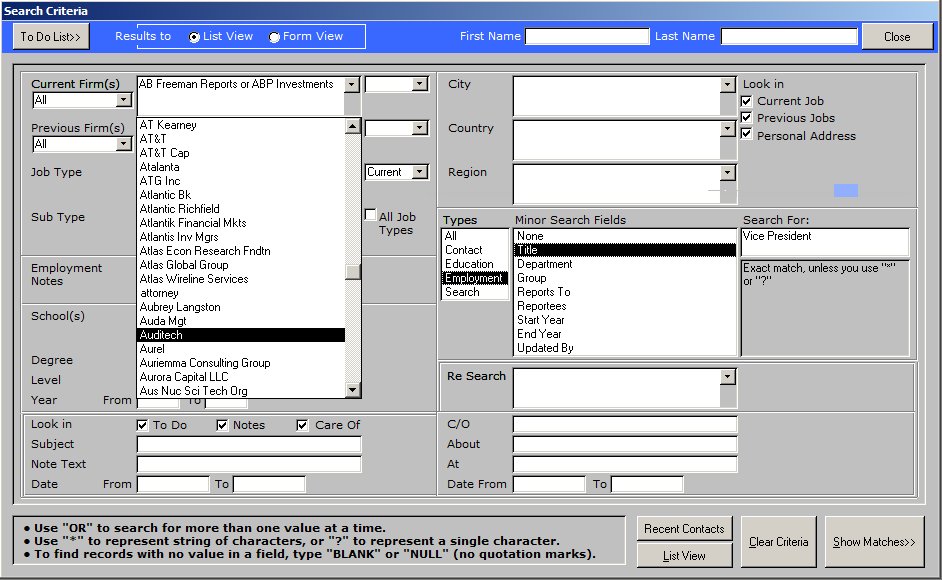Expand the Country dropdown arrow

click(x=728, y=129)
